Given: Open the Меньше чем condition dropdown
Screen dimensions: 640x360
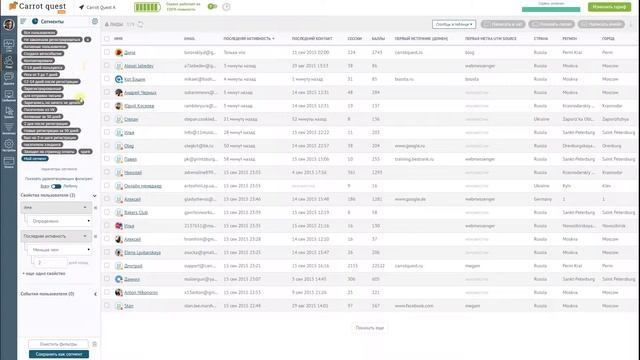Looking at the screenshot, I should point(59,249).
